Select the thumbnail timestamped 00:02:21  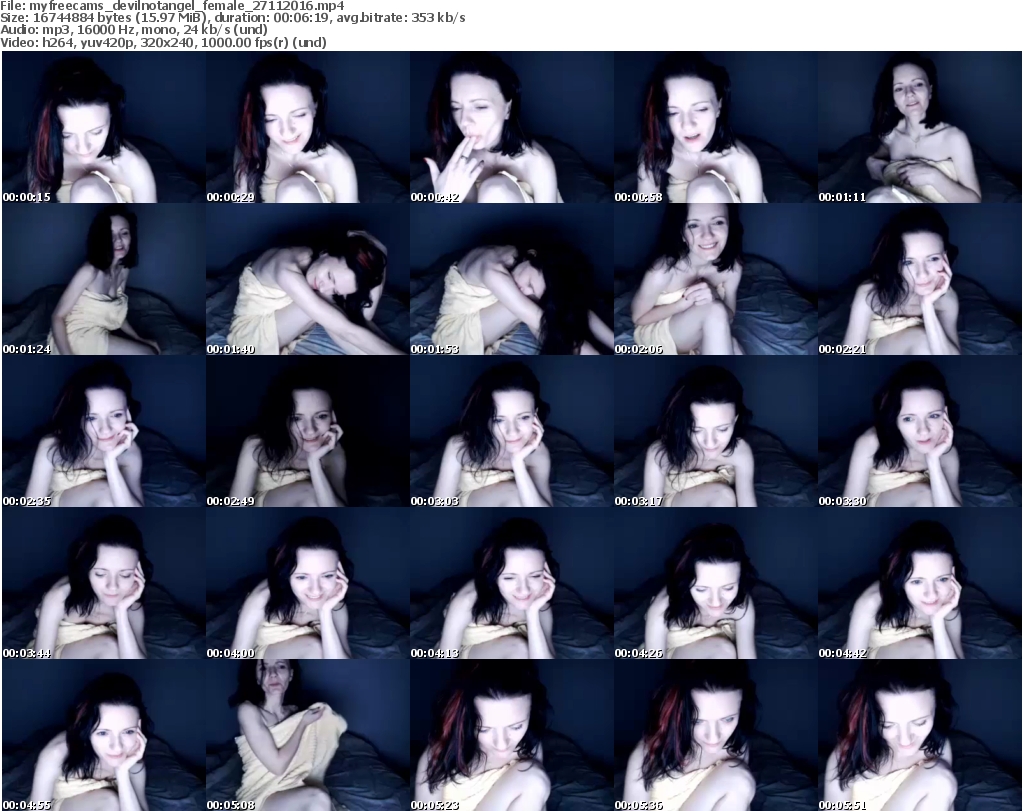pos(920,279)
